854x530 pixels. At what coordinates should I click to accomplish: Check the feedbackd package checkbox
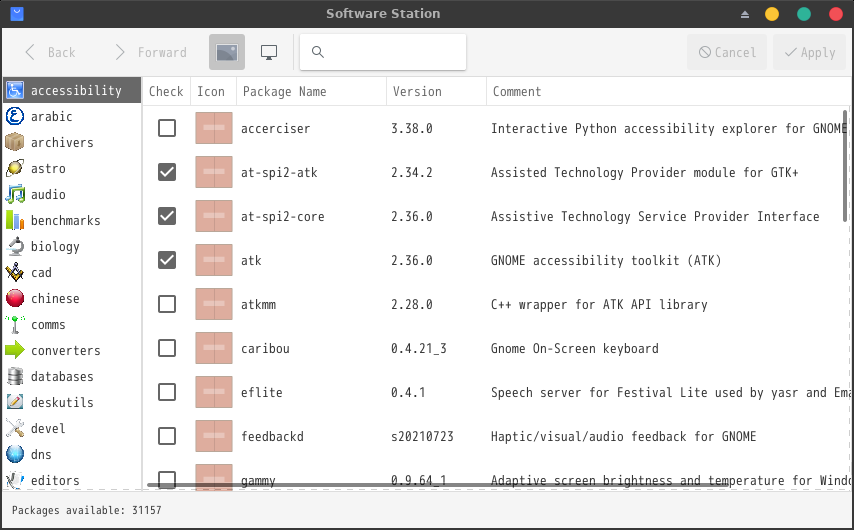167,436
